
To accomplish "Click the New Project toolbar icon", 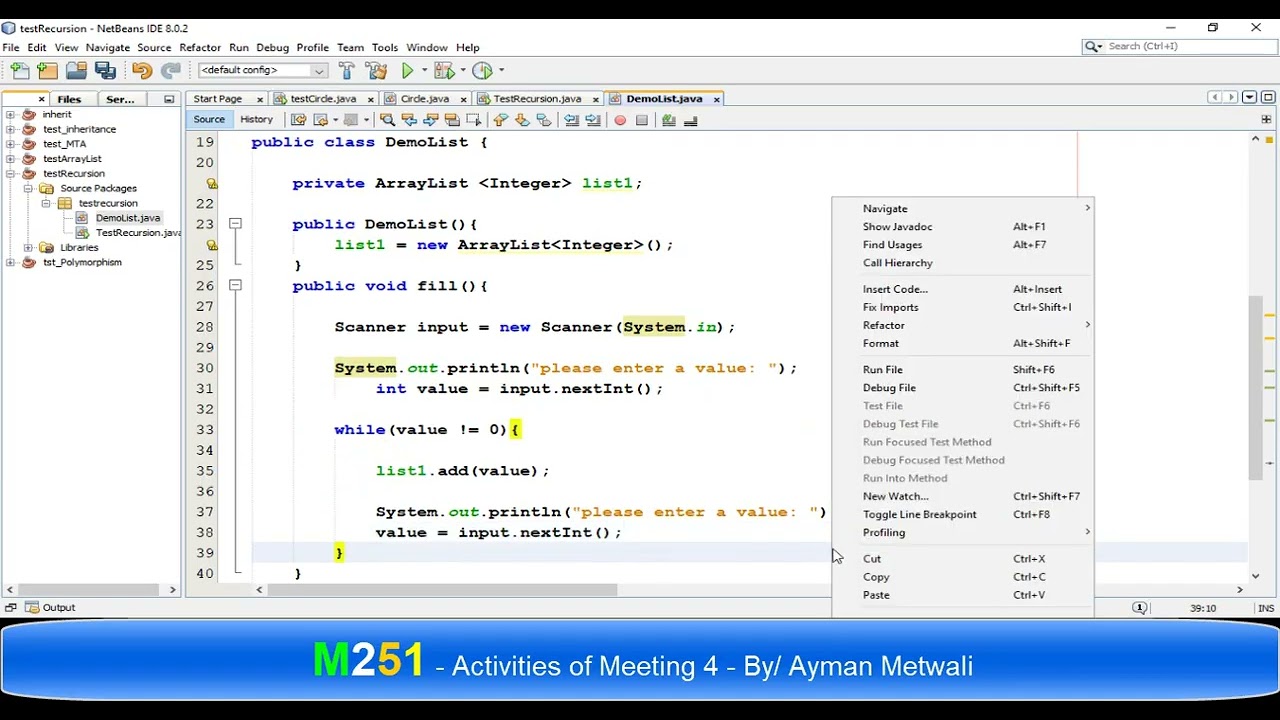I will 47,70.
